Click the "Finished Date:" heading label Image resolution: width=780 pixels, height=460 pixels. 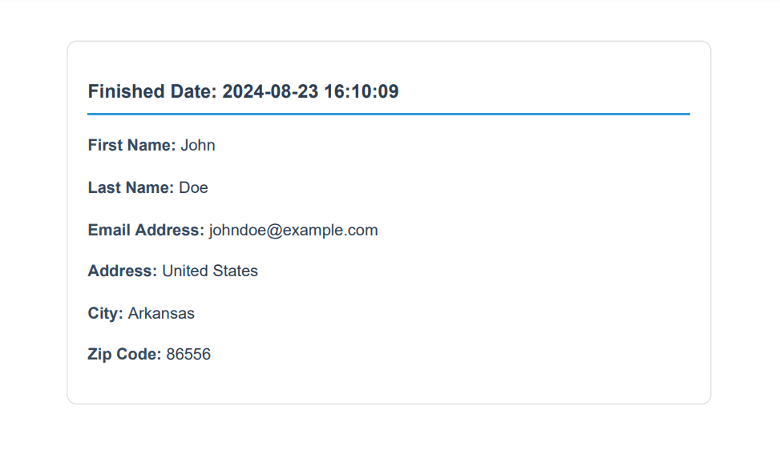coord(152,92)
